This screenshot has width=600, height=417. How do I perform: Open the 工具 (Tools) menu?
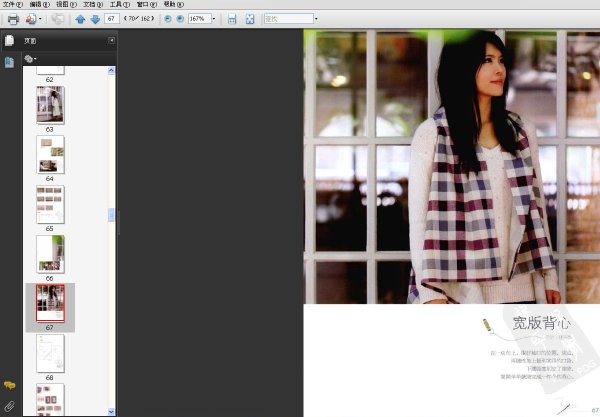coord(120,4)
